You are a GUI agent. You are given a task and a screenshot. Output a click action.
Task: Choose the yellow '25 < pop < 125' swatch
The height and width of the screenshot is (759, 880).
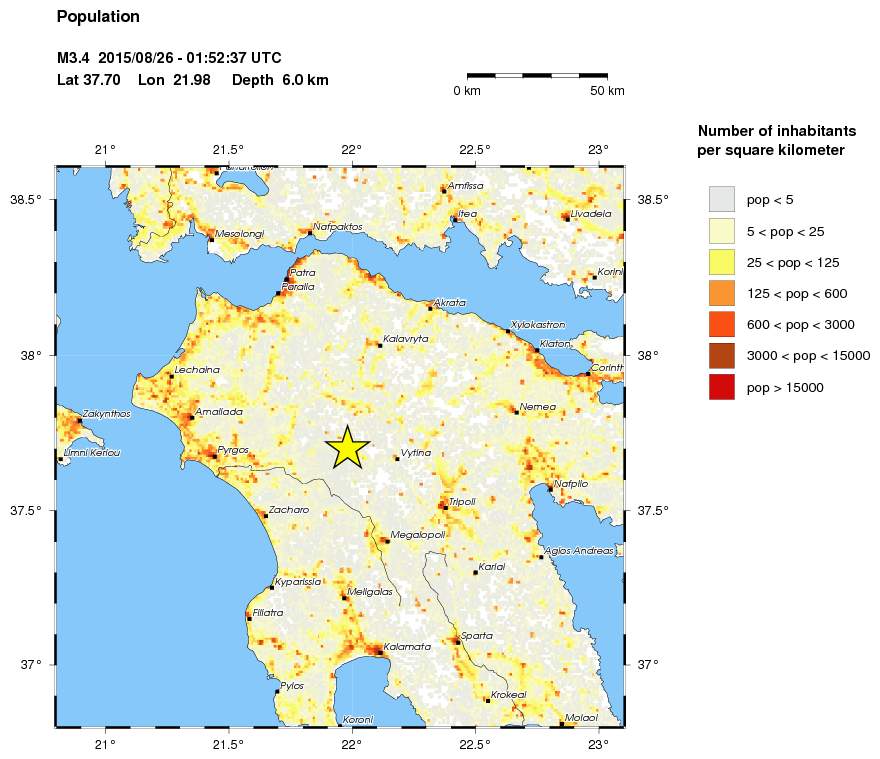click(722, 262)
